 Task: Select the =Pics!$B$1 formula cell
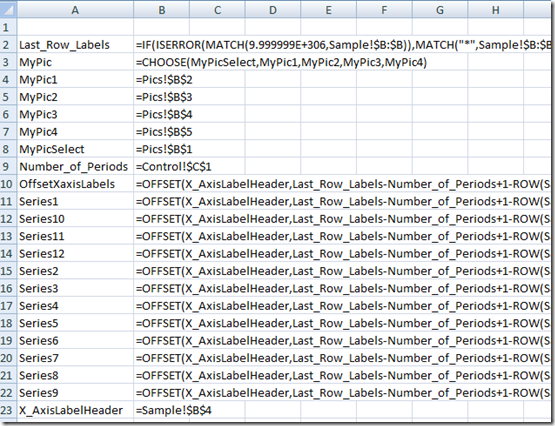tap(161, 149)
